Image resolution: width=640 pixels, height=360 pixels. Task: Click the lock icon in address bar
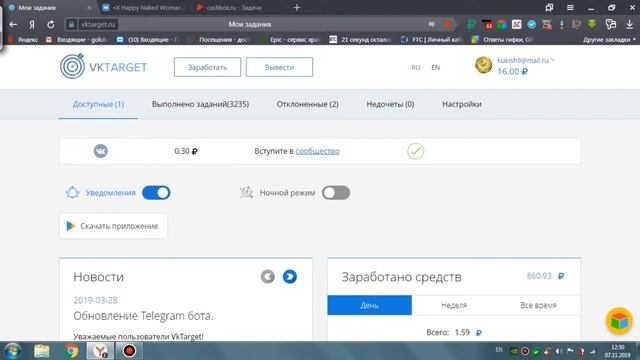pyautogui.click(x=71, y=24)
